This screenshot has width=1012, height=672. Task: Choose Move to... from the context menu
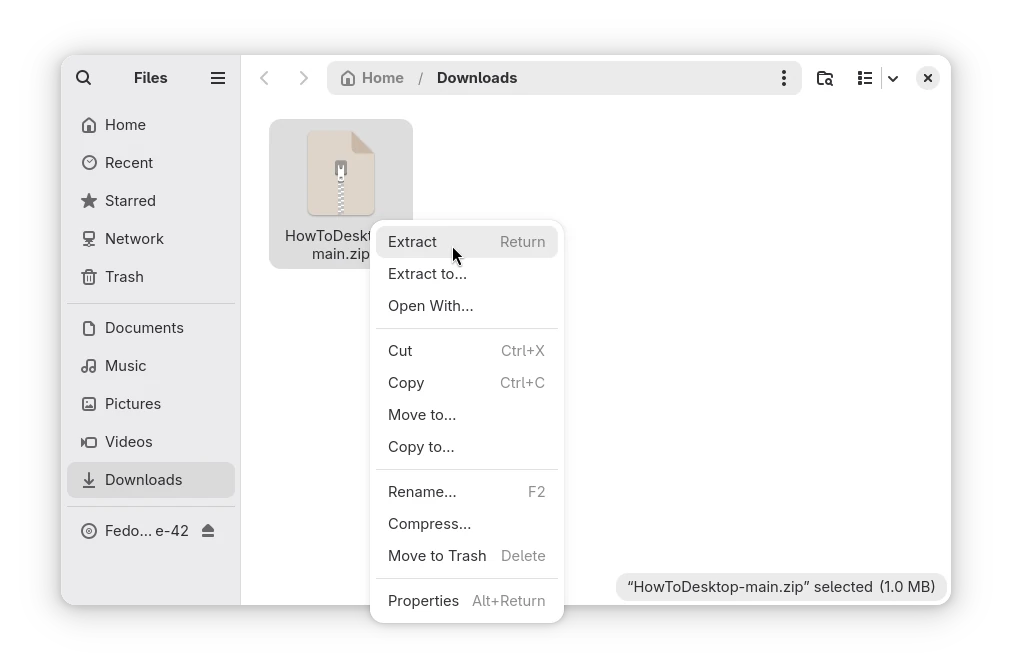467,415
